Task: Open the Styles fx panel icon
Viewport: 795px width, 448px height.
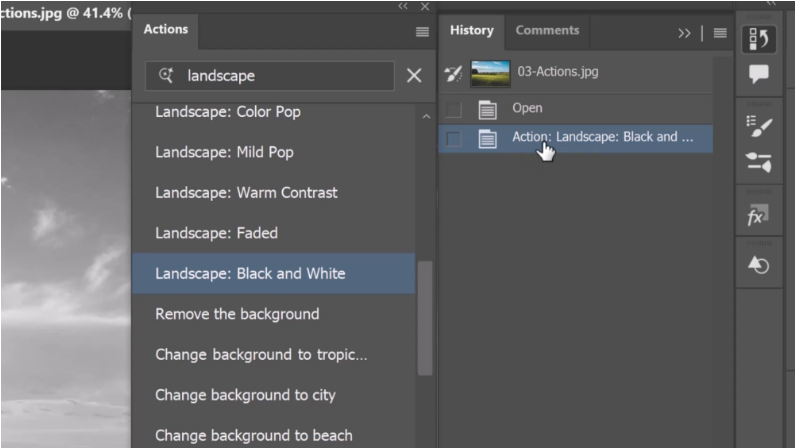Action: pos(758,215)
